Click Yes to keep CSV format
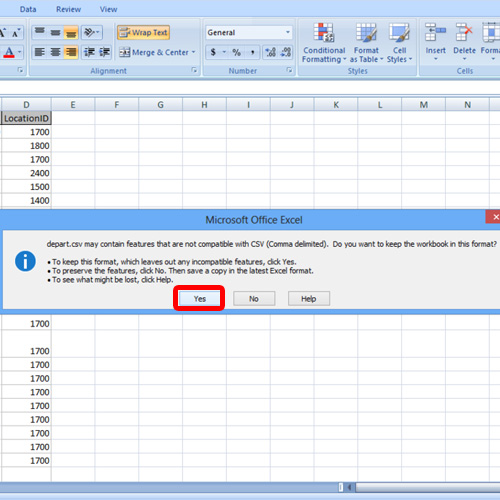Viewport: 500px width, 500px height. pos(199,299)
